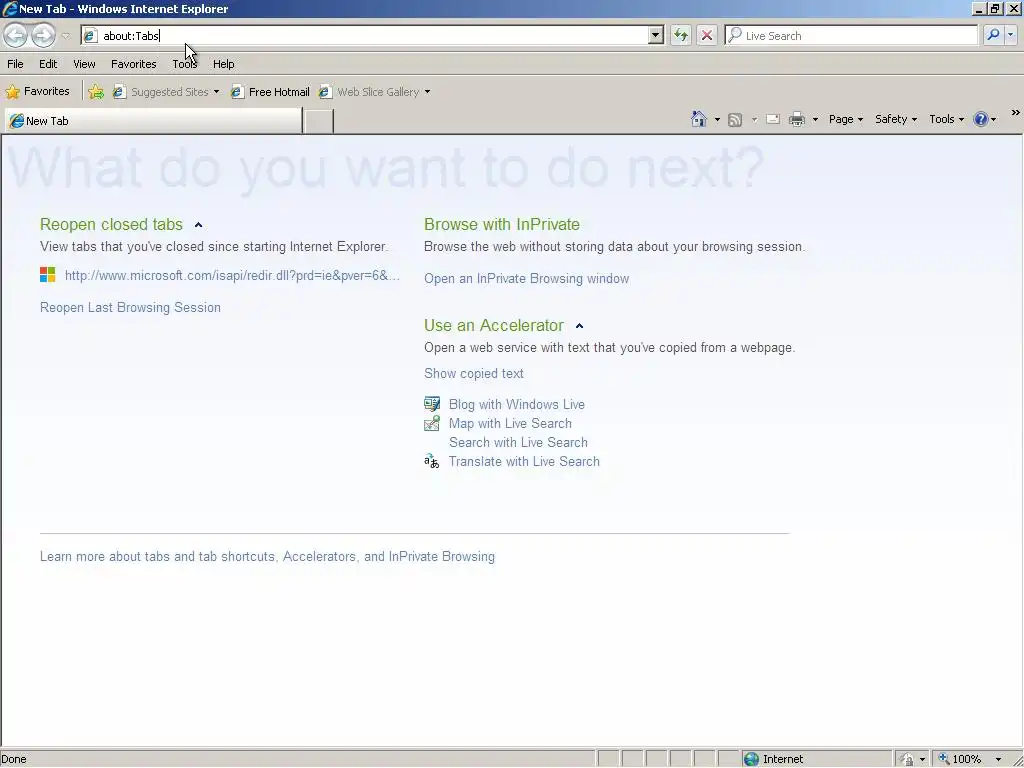Screen dimensions: 1024x768
Task: Open Web Slice Gallery in favorites bar
Action: pyautogui.click(x=374, y=92)
